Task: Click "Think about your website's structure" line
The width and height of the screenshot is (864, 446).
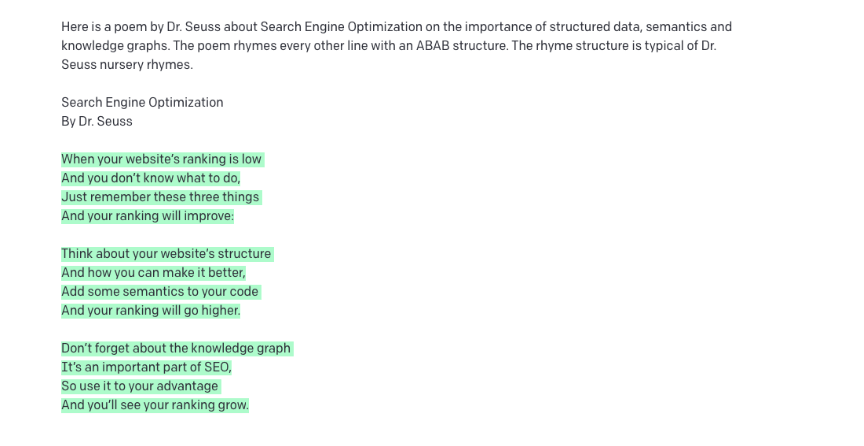Action: (x=166, y=254)
